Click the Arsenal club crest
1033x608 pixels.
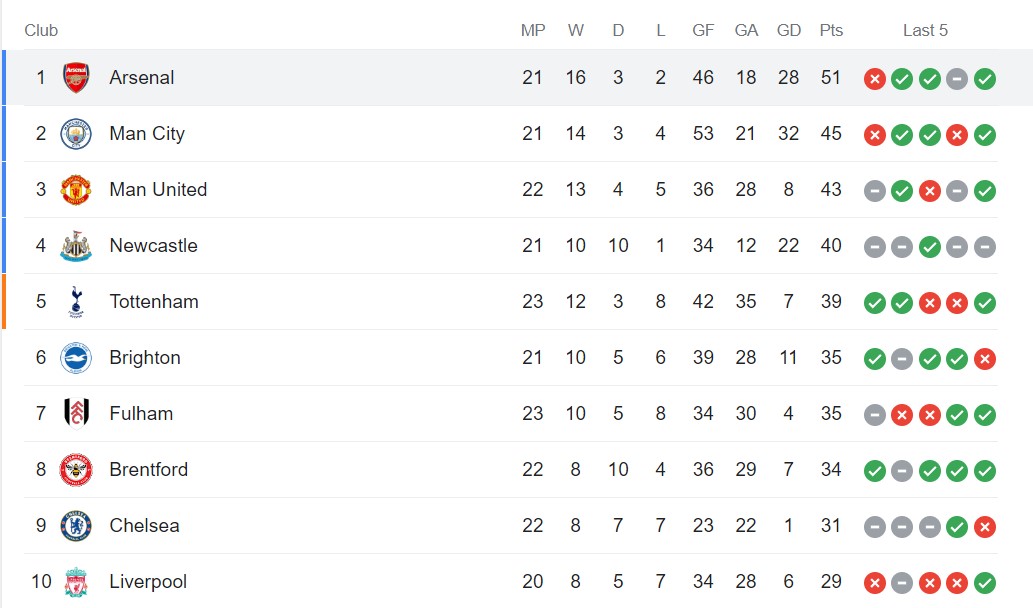[76, 78]
